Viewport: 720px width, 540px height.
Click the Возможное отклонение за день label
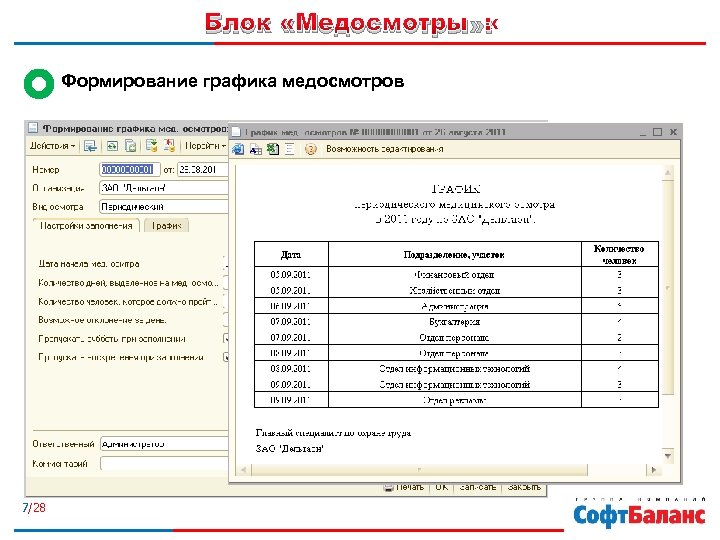pyautogui.click(x=102, y=320)
